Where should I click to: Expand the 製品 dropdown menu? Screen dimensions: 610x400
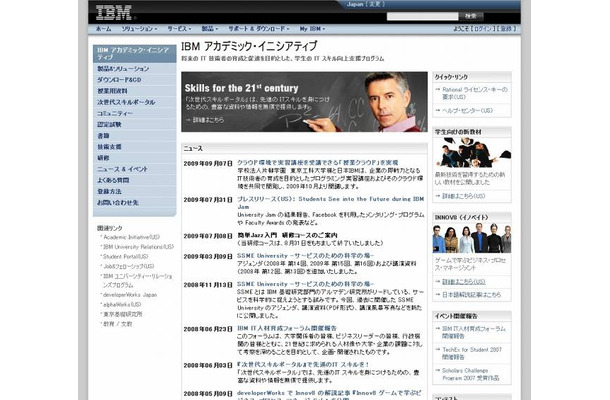click(x=209, y=29)
